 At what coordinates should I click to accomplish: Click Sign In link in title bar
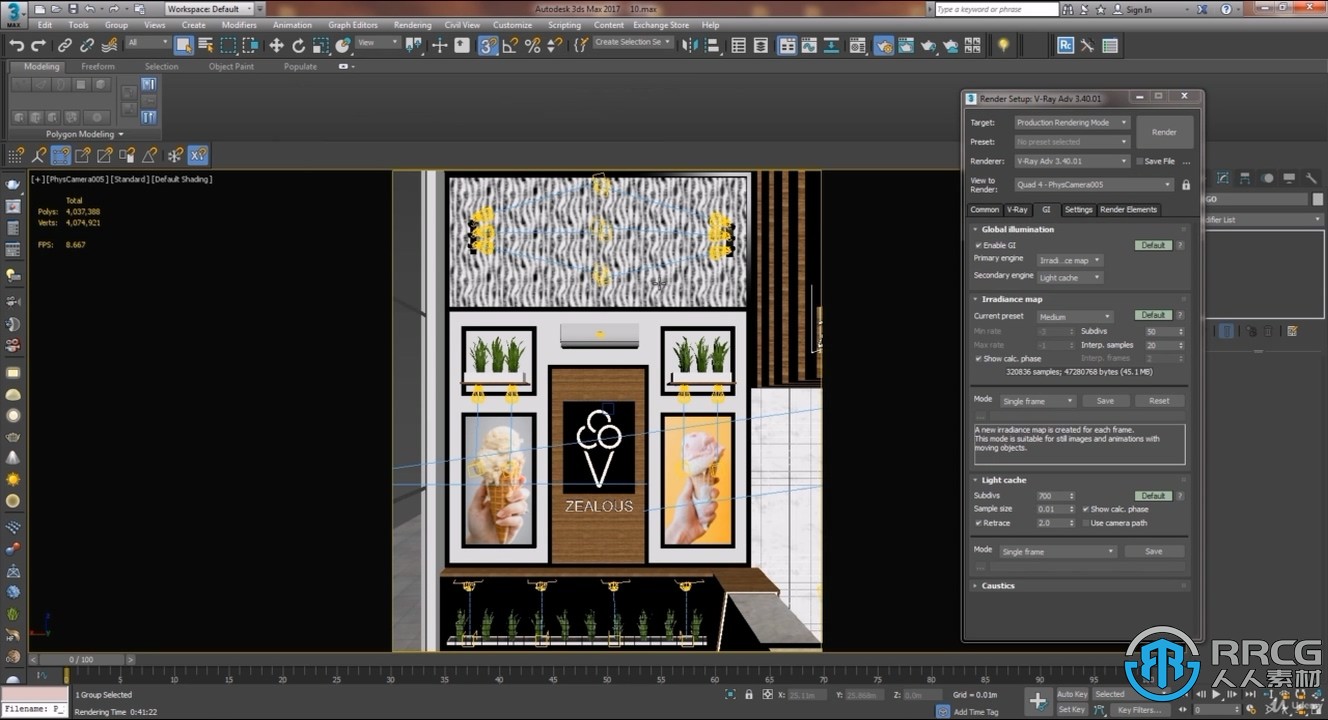1138,10
